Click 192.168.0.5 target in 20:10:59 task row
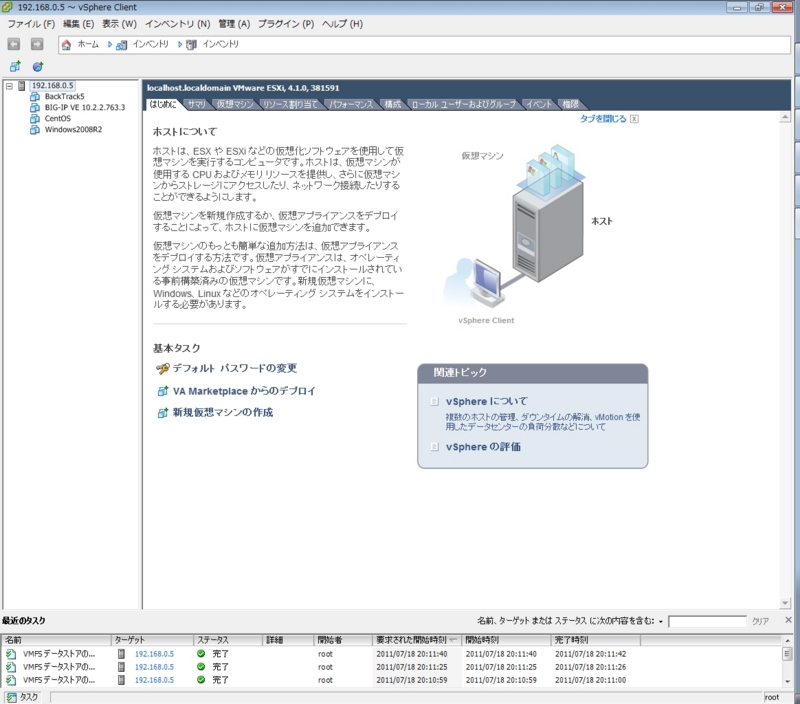The width and height of the screenshot is (800, 704). click(x=154, y=681)
